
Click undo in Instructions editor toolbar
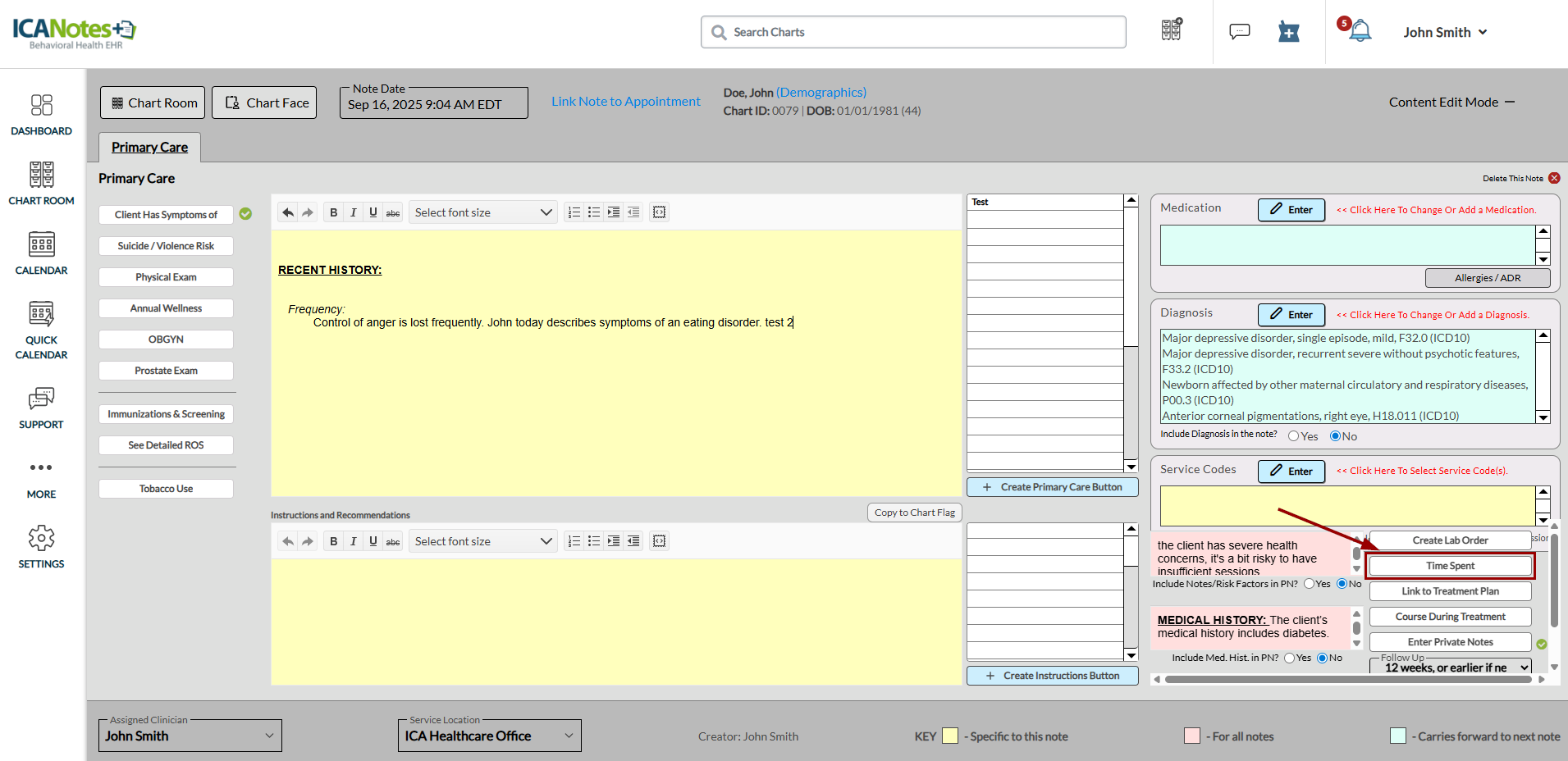coord(288,541)
